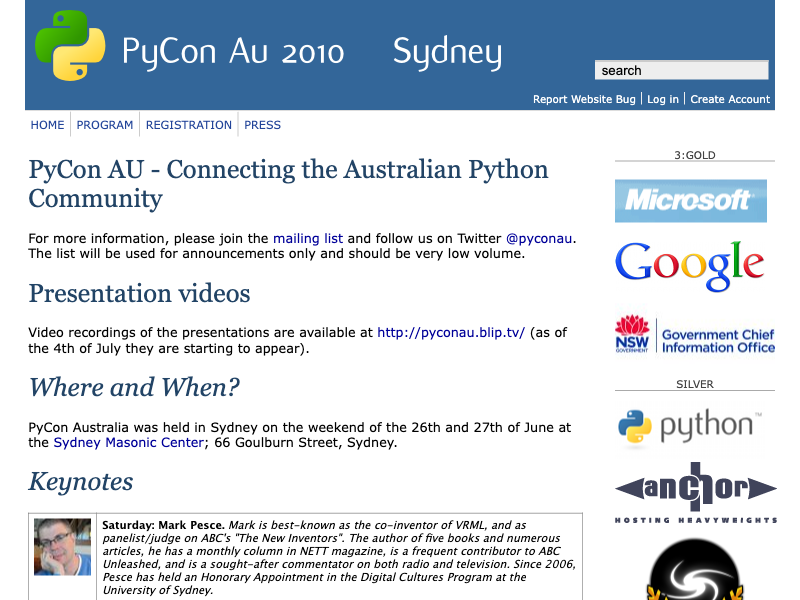Follow the mailing list link

point(308,238)
